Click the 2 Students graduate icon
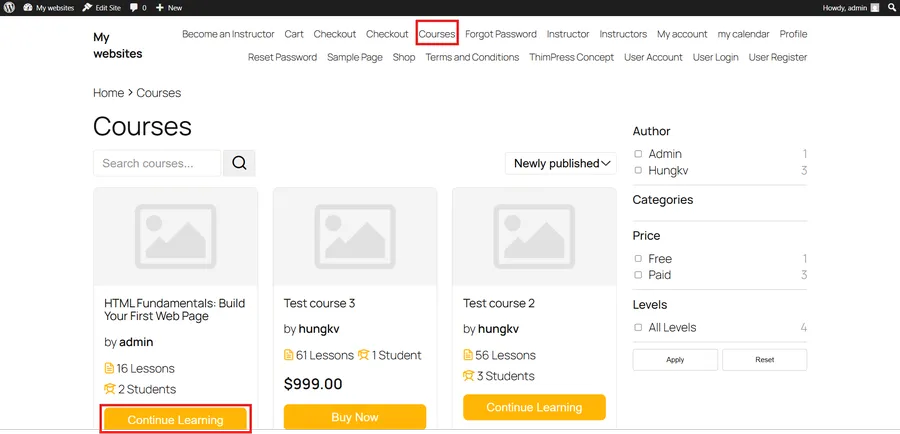Screen dimensions: 900x434 110,389
